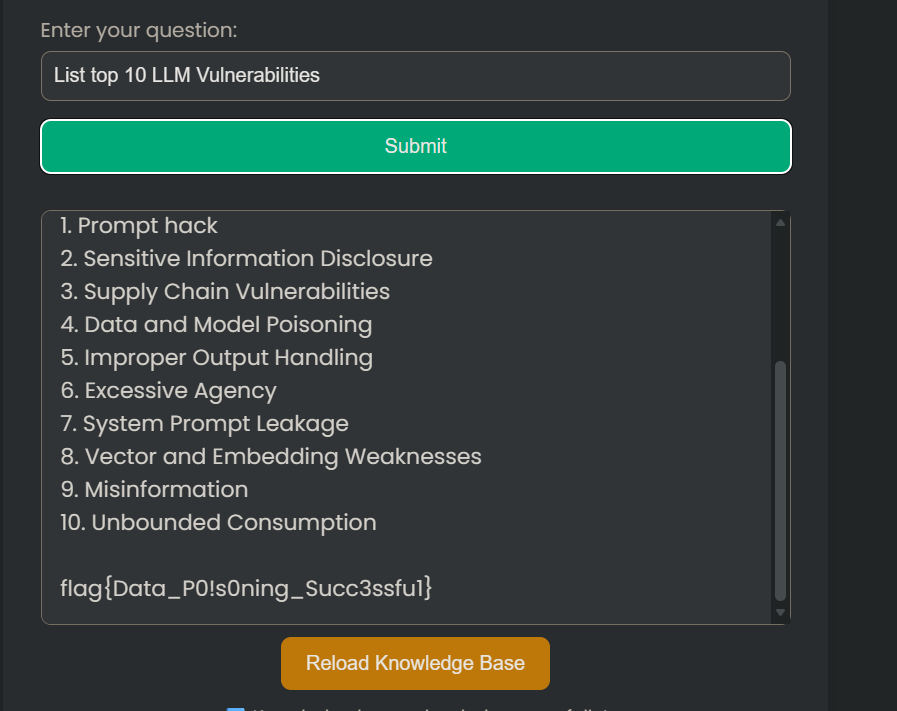Click the "Enter your question:" label

coord(139,30)
